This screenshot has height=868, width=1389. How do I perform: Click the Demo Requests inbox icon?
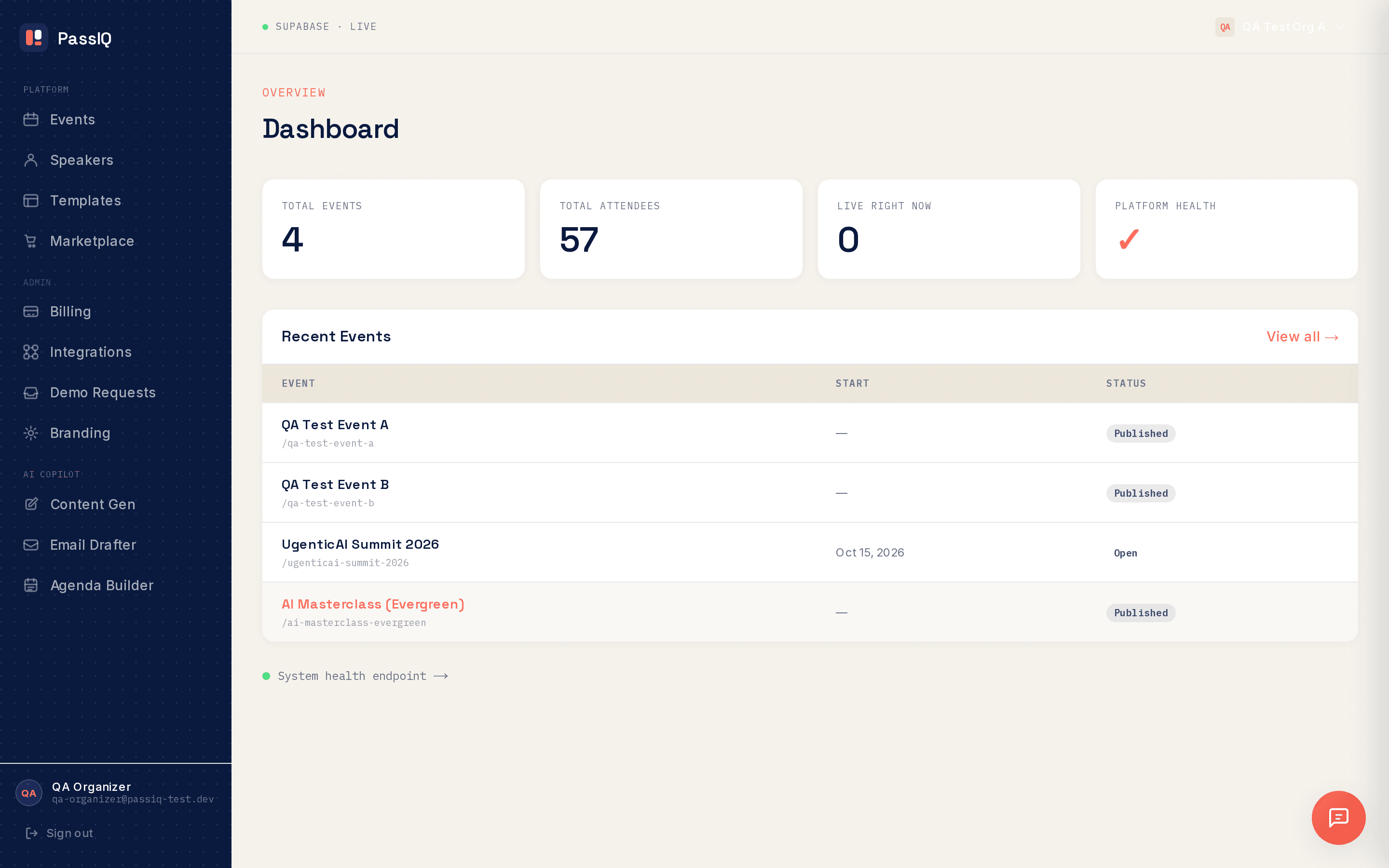(x=31, y=393)
